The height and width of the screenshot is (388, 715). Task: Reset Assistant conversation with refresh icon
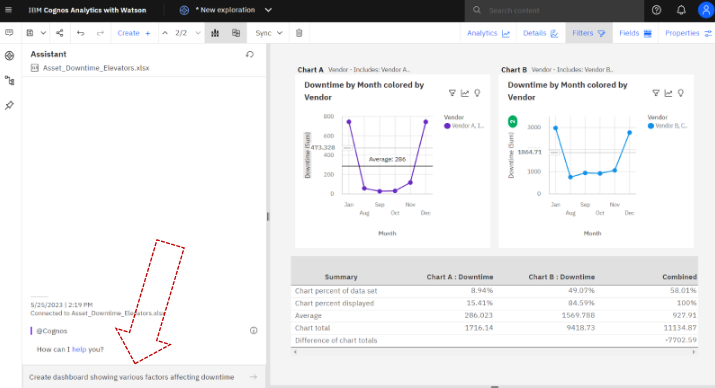click(249, 54)
